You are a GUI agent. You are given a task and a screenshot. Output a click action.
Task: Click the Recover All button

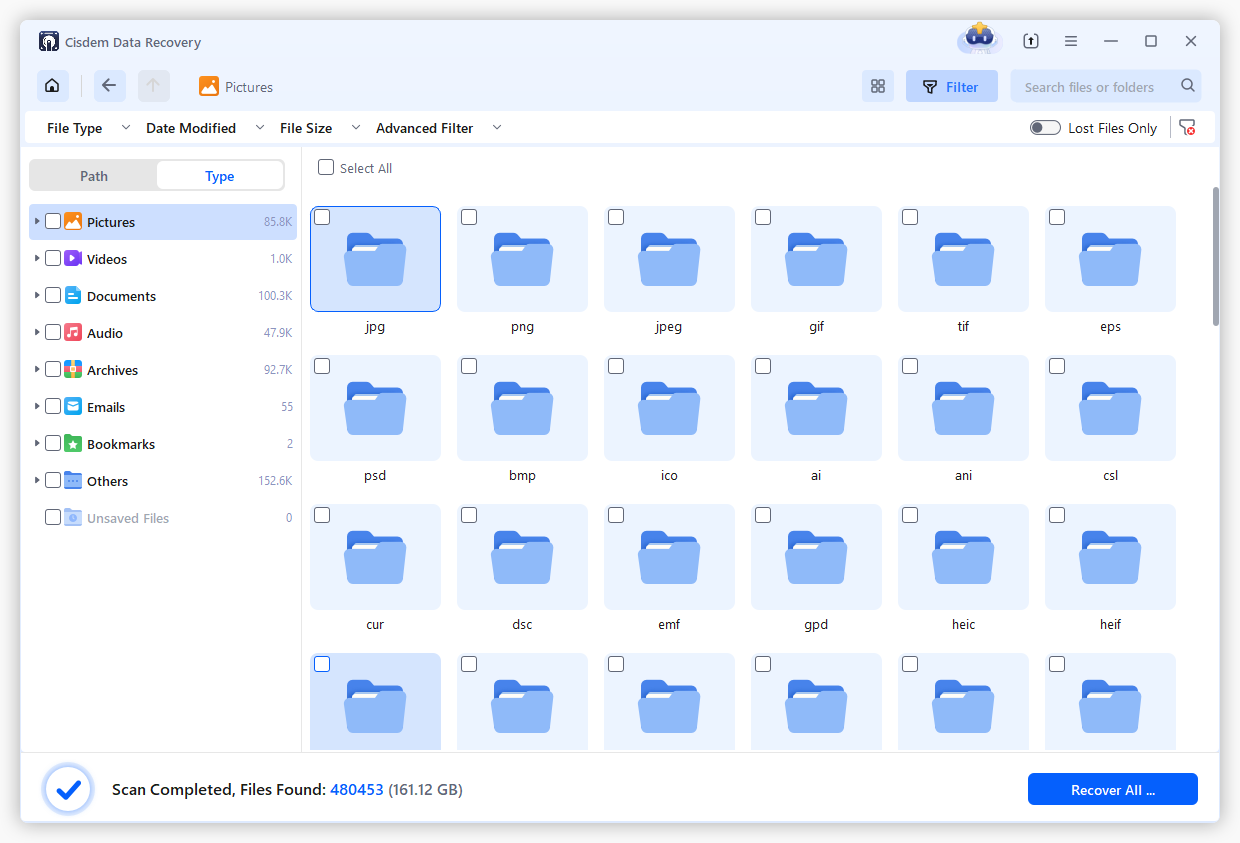1112,789
